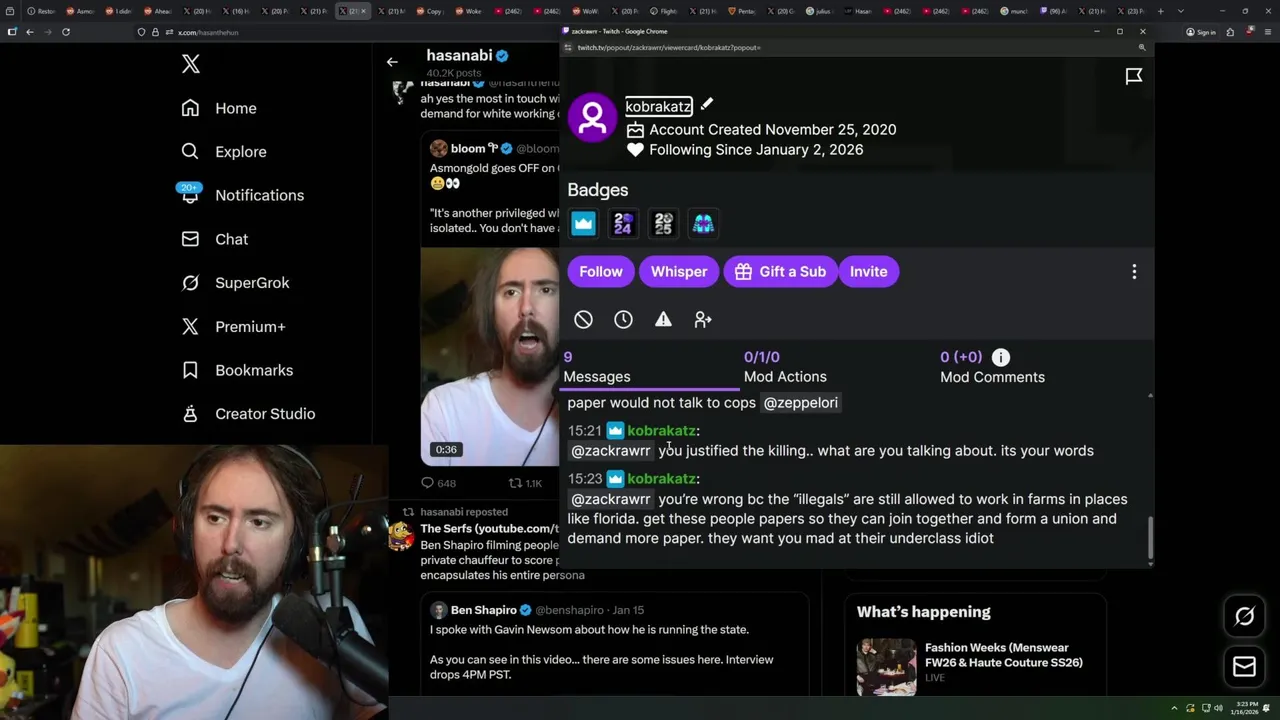This screenshot has height=720, width=1280.
Task: Click the @zeppelori mention in chat log
Action: click(x=801, y=403)
